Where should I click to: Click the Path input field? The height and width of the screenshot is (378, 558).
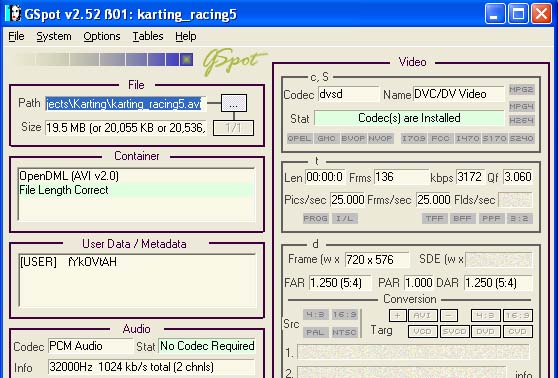(x=125, y=104)
